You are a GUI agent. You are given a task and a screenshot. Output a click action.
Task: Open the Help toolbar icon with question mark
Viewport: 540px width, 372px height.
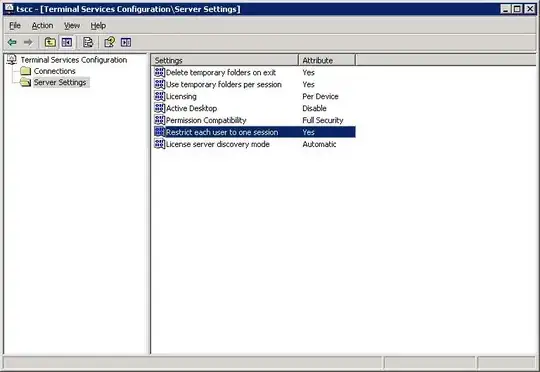point(110,42)
